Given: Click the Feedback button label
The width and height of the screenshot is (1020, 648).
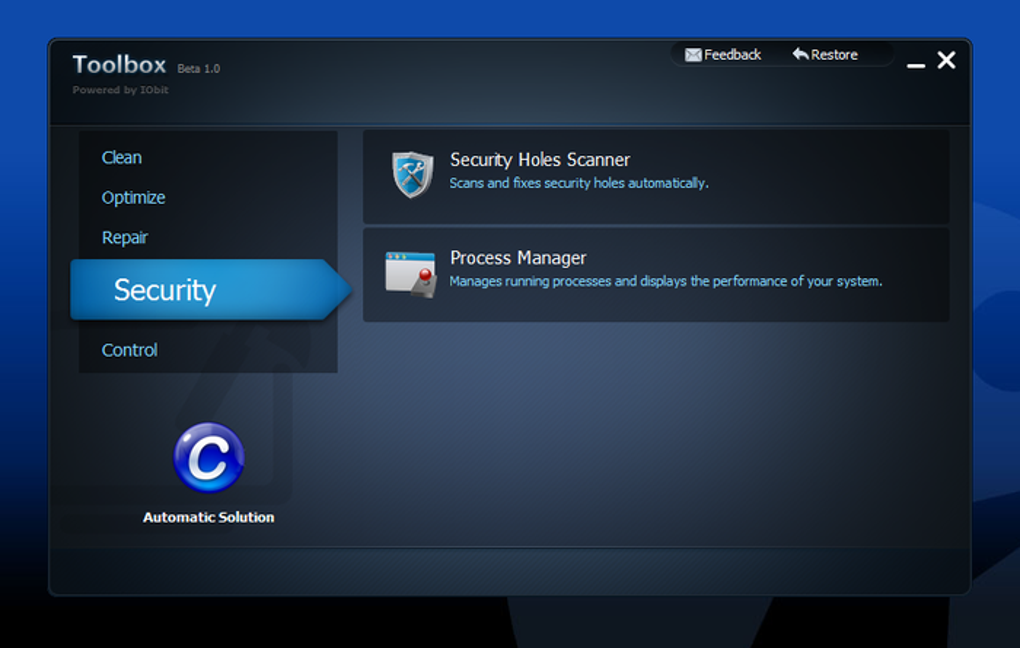Looking at the screenshot, I should 732,55.
